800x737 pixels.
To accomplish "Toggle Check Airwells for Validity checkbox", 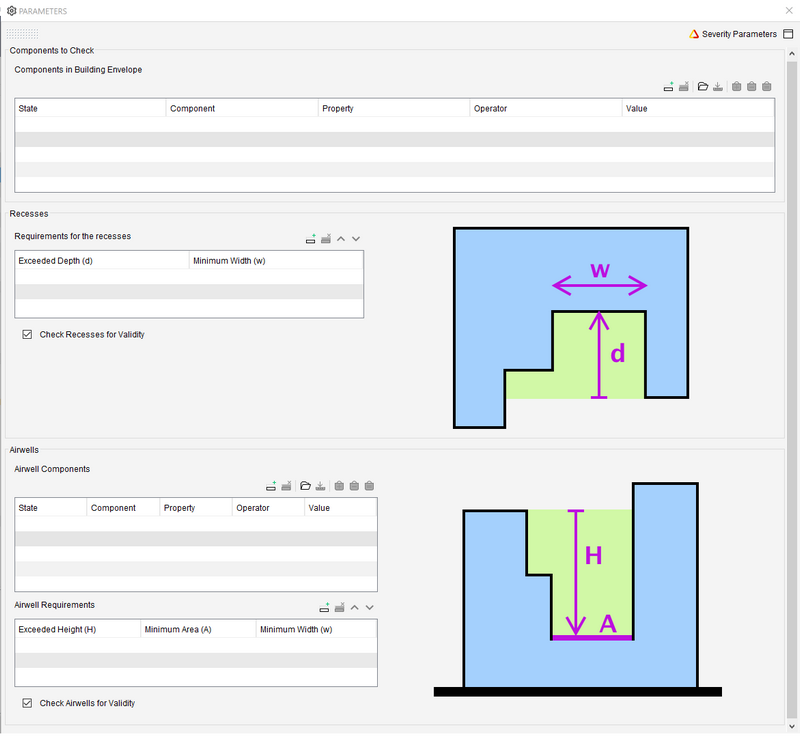I will (x=27, y=703).
